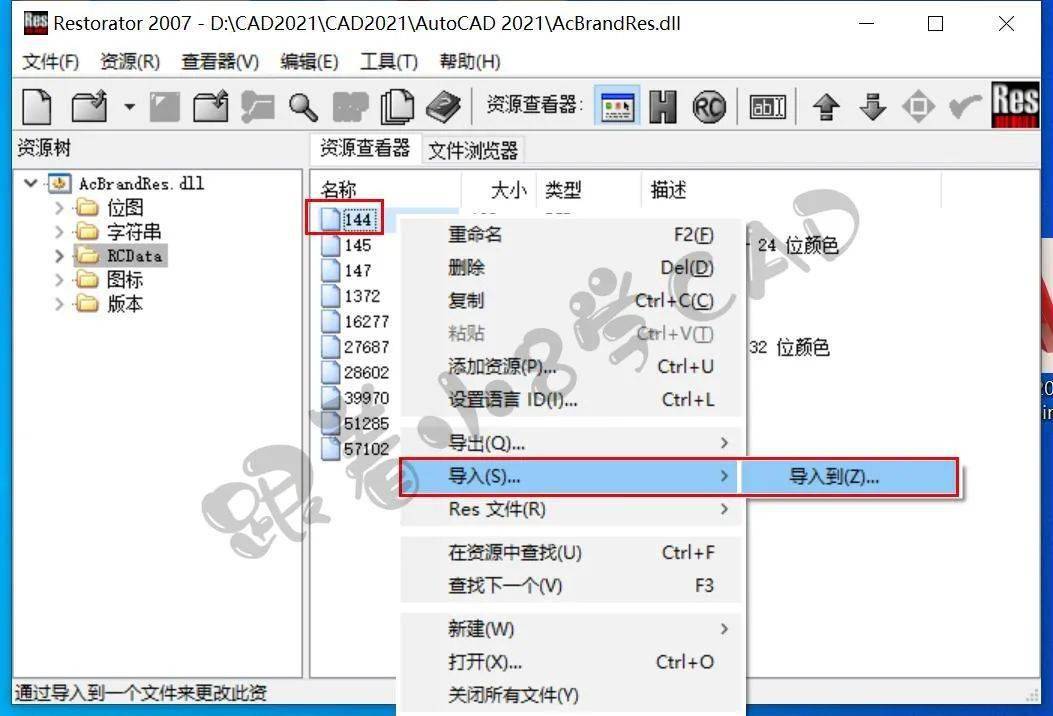Open the string editor abI icon
This screenshot has height=716, width=1053.
coord(766,105)
